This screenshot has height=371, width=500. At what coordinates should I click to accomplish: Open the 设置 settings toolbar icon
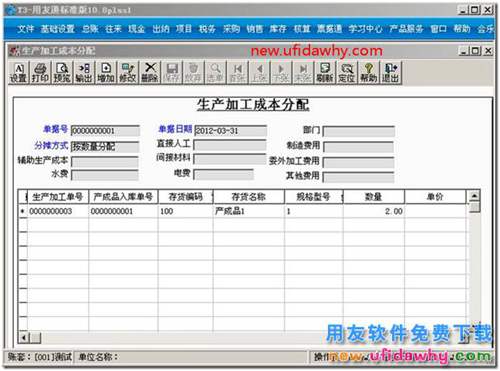pyautogui.click(x=18, y=72)
